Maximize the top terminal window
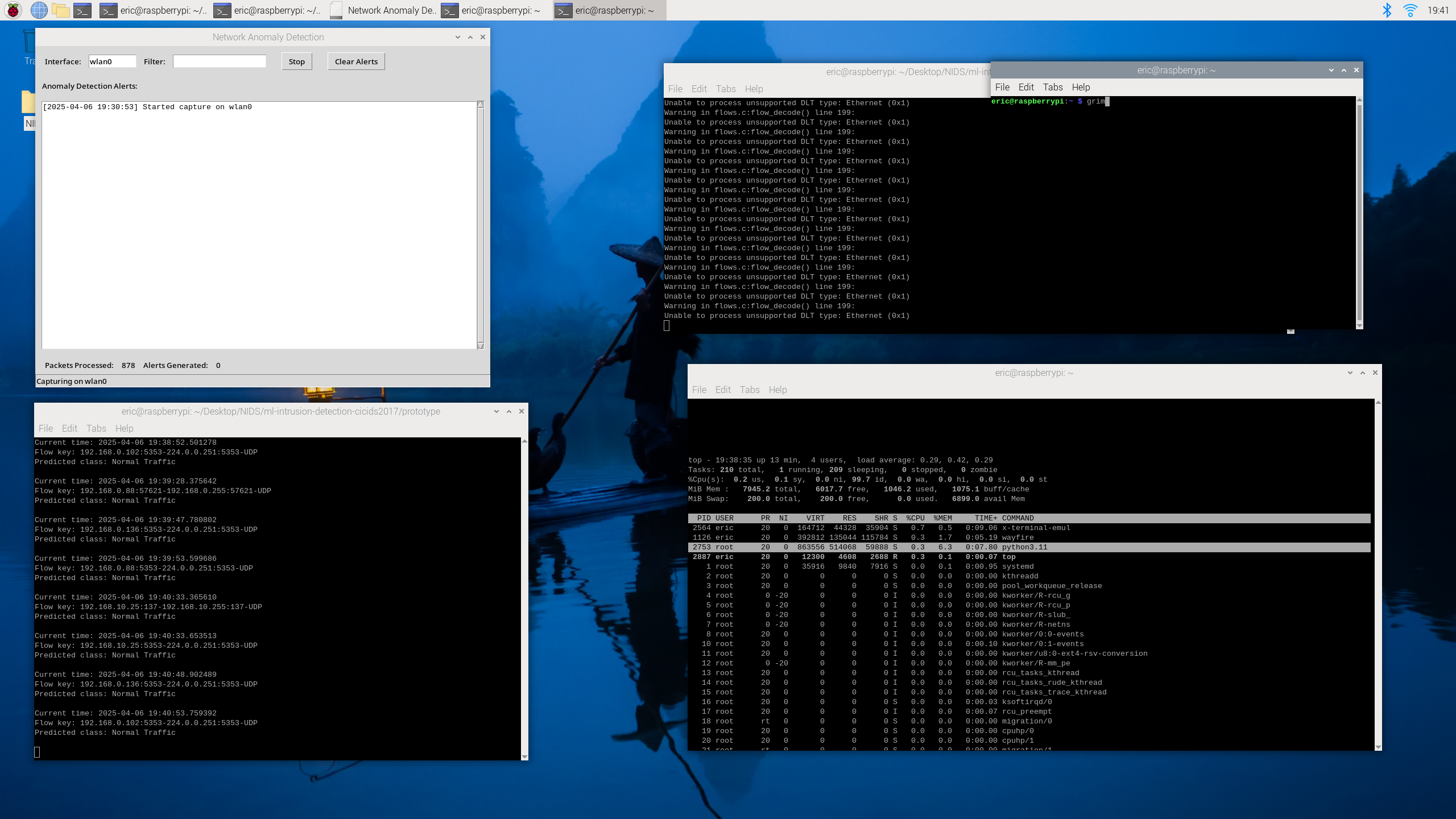 click(x=1362, y=373)
